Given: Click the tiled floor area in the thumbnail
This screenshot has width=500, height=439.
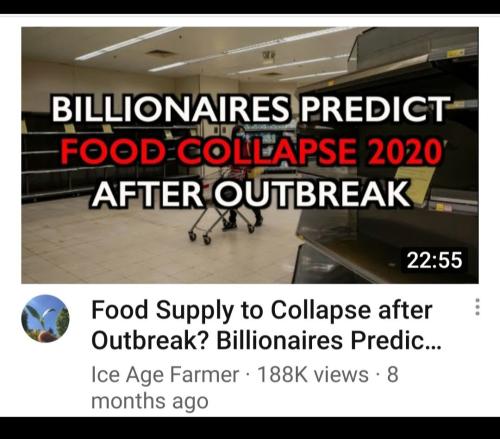Looking at the screenshot, I should [x=117, y=243].
